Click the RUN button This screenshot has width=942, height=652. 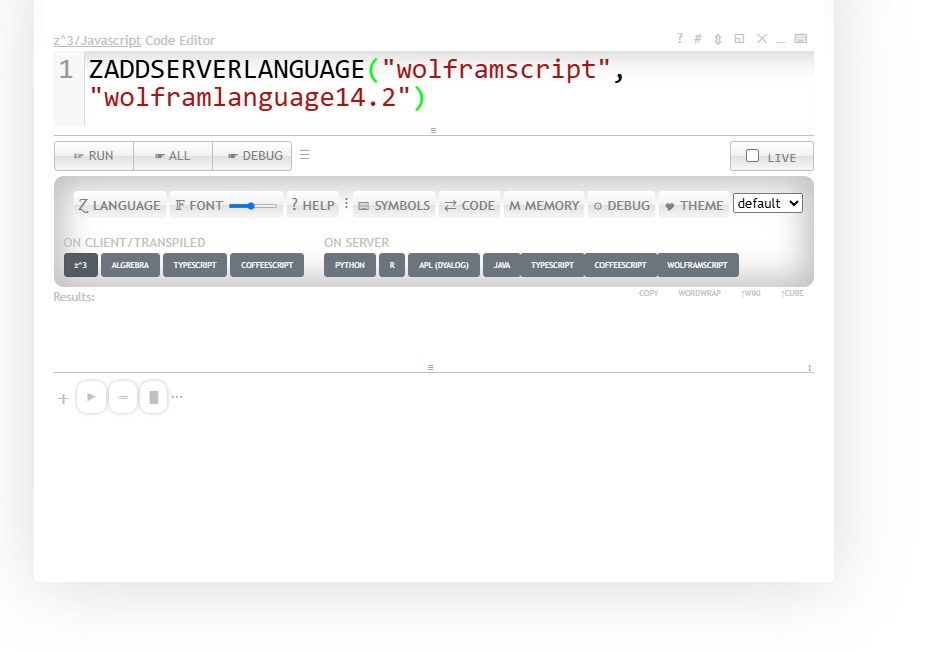tap(94, 156)
